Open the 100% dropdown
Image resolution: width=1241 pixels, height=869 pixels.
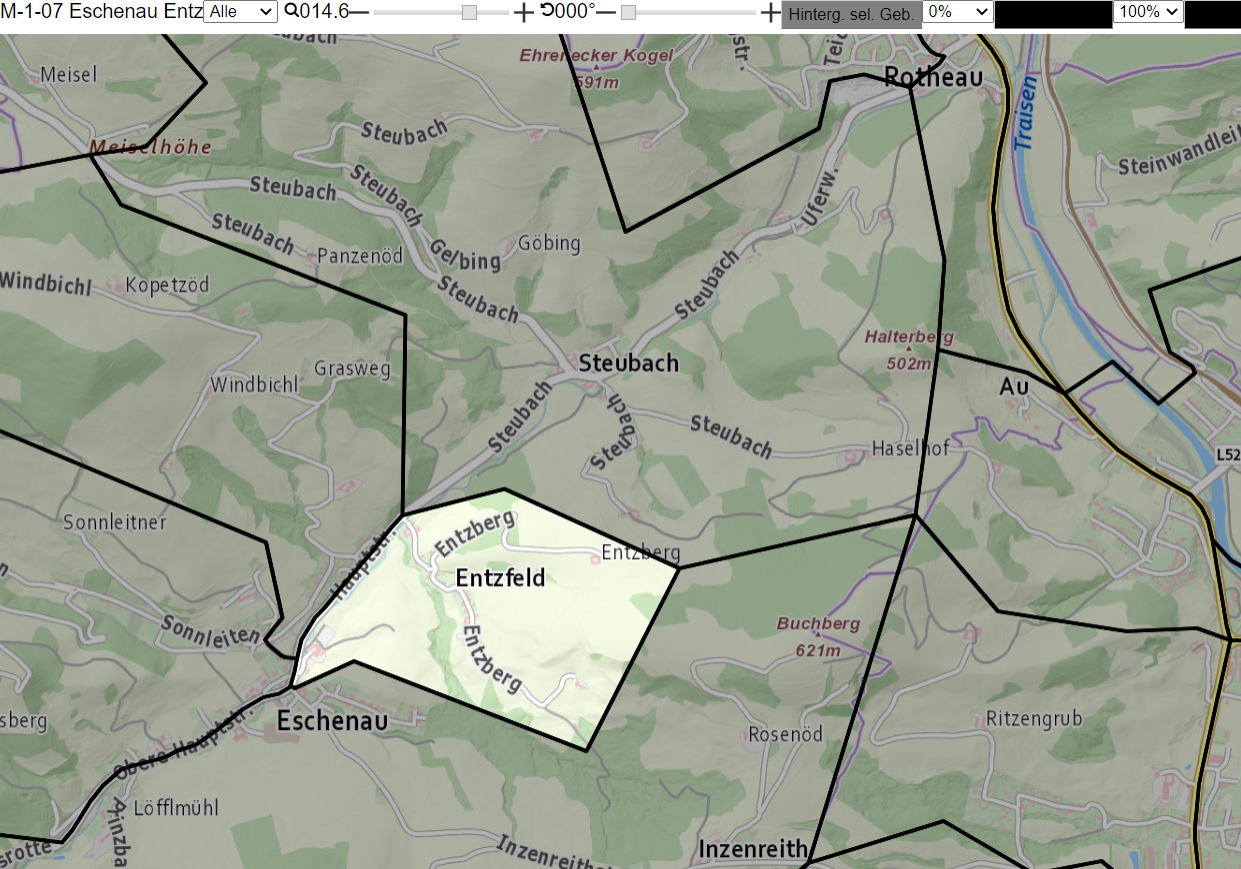[x=1148, y=12]
